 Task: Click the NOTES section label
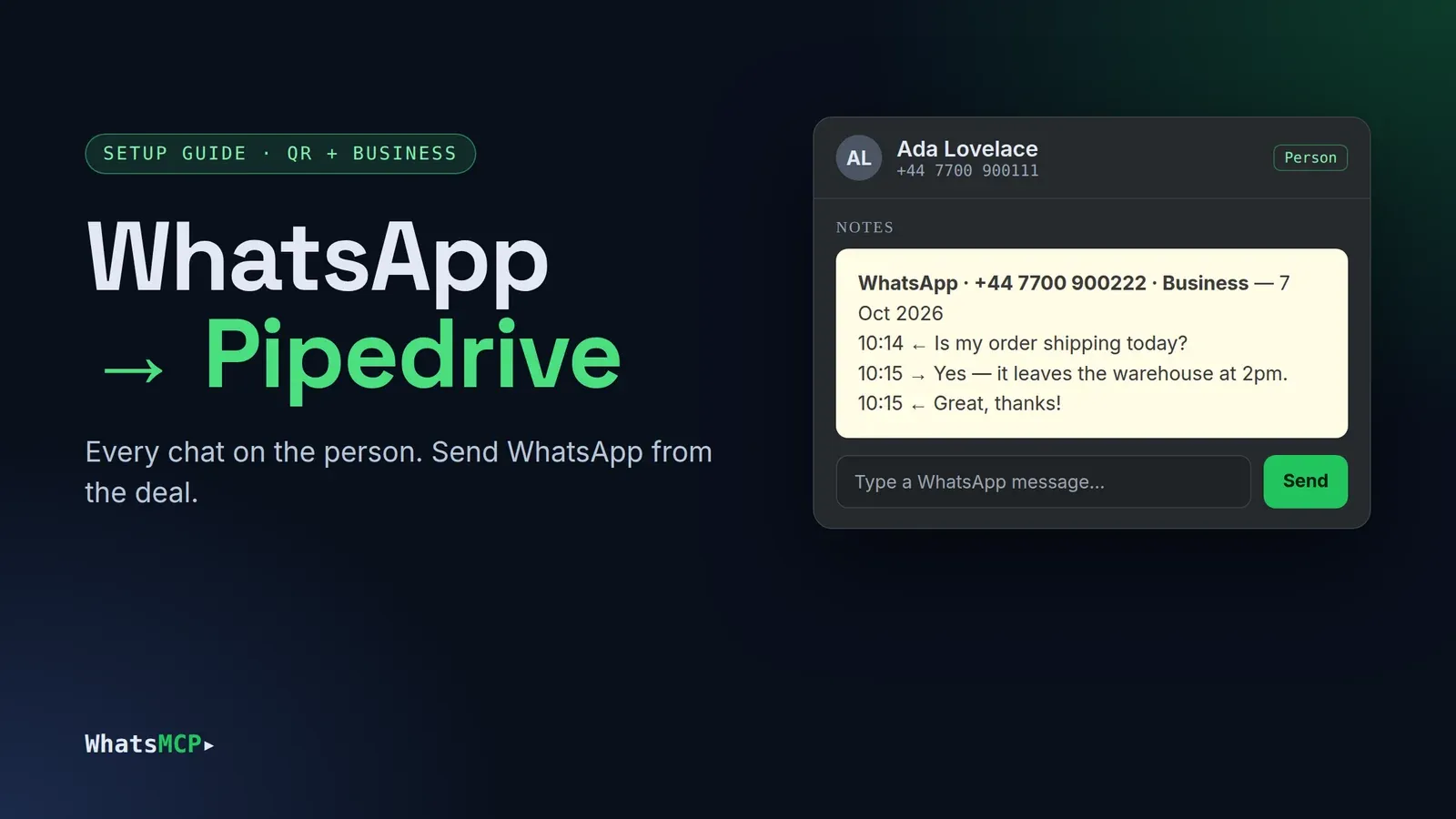tap(864, 227)
